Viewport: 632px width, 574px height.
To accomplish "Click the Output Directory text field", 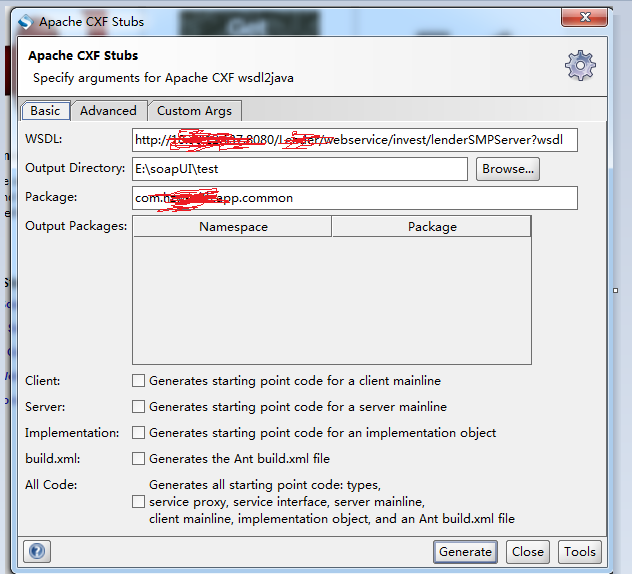I will point(300,168).
